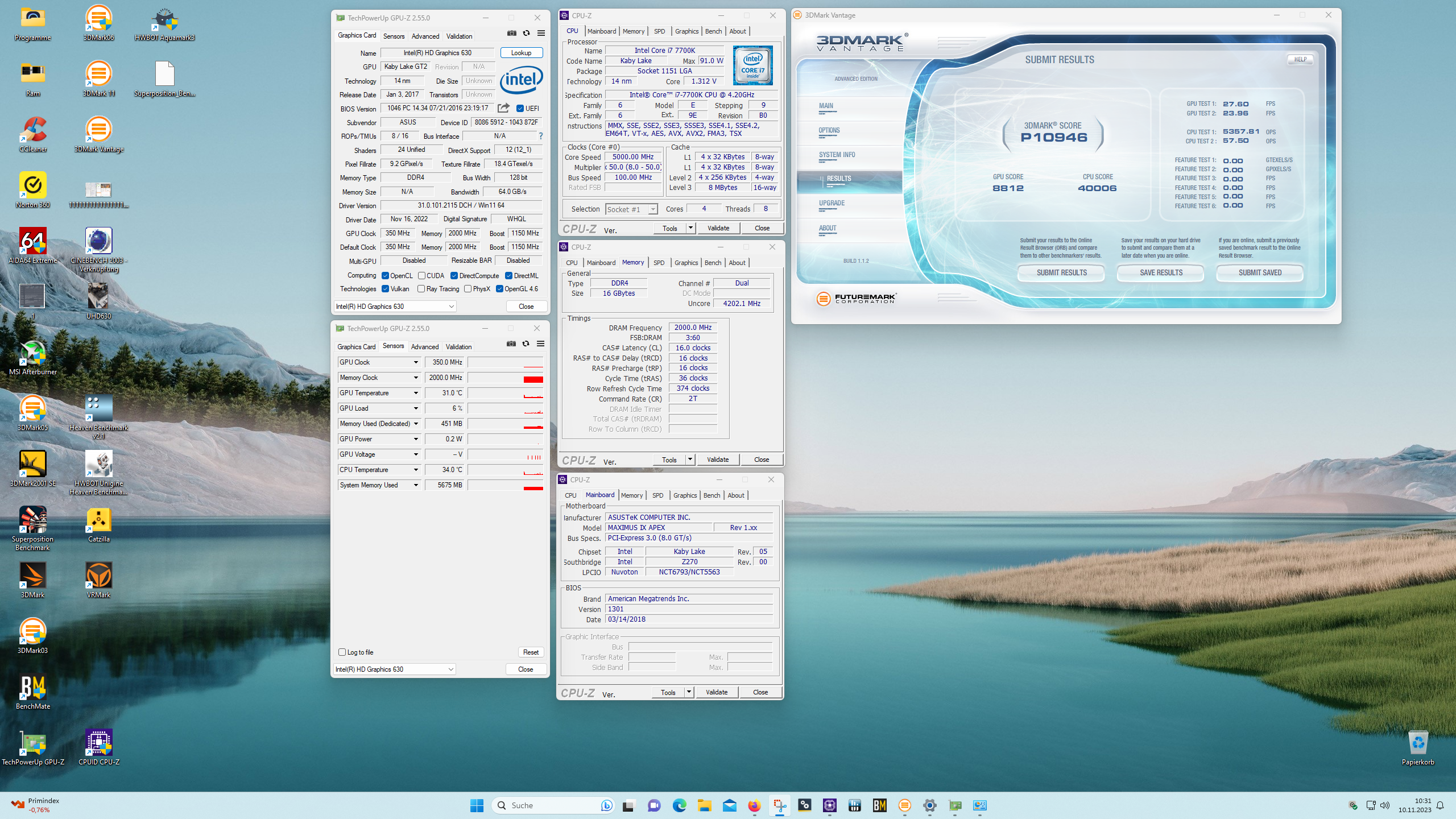This screenshot has height=819, width=1456.
Task: Open the Tools dropdown arrow in top CPU-Z window
Action: pos(690,228)
